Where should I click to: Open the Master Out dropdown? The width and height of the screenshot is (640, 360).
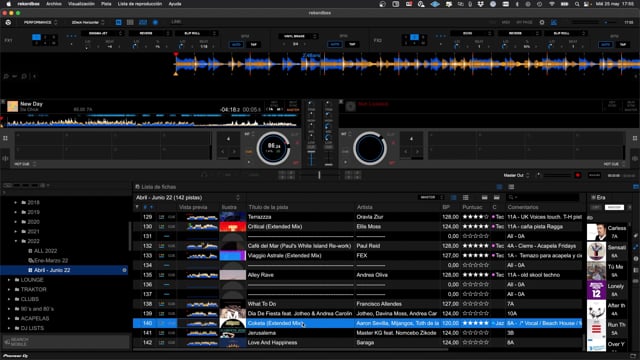tap(516, 175)
